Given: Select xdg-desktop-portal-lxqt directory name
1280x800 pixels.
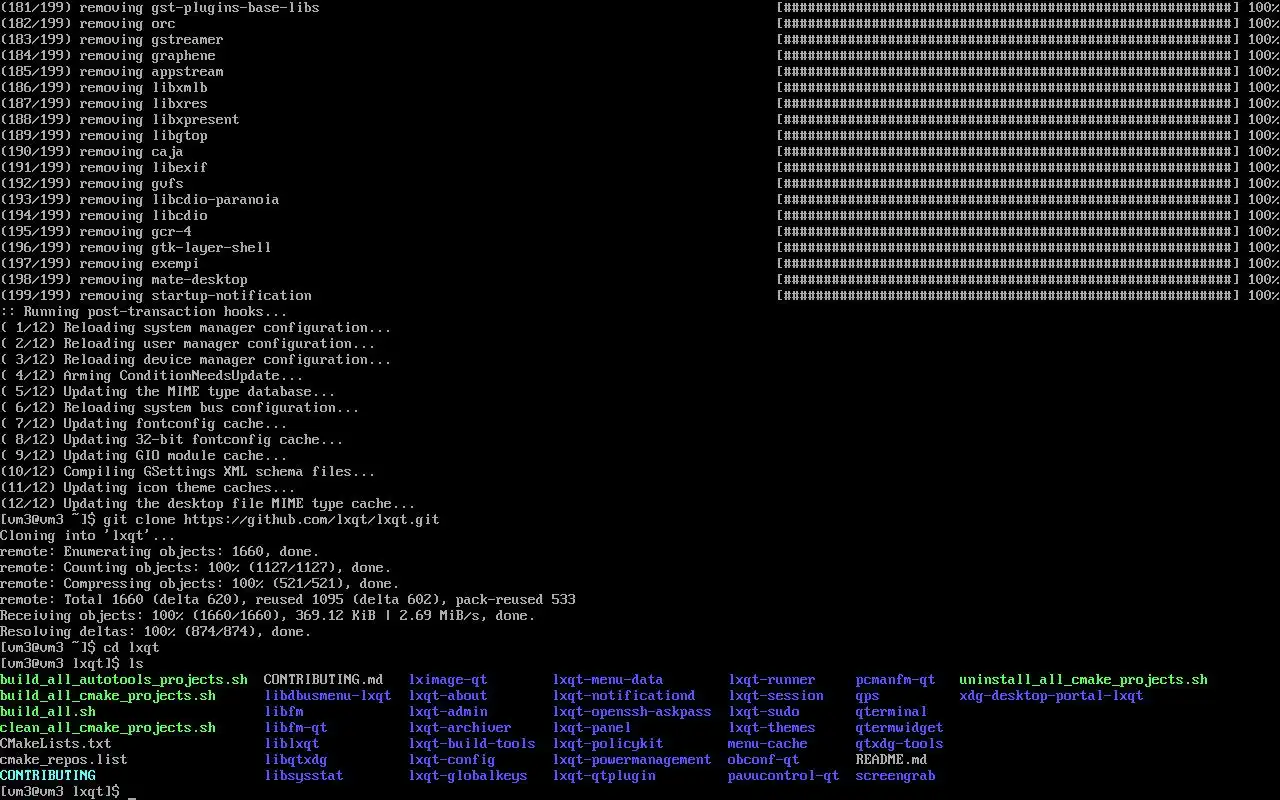Looking at the screenshot, I should click(1052, 696).
